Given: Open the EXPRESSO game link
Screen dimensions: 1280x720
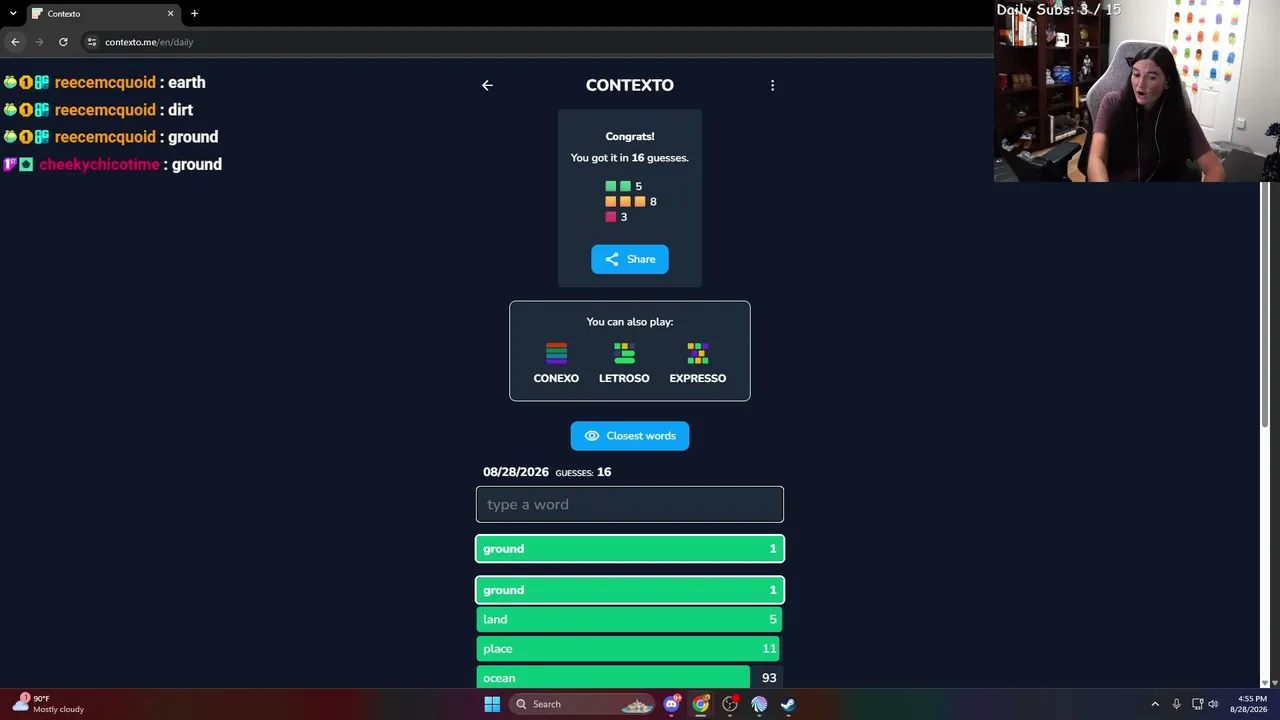Looking at the screenshot, I should point(698,363).
